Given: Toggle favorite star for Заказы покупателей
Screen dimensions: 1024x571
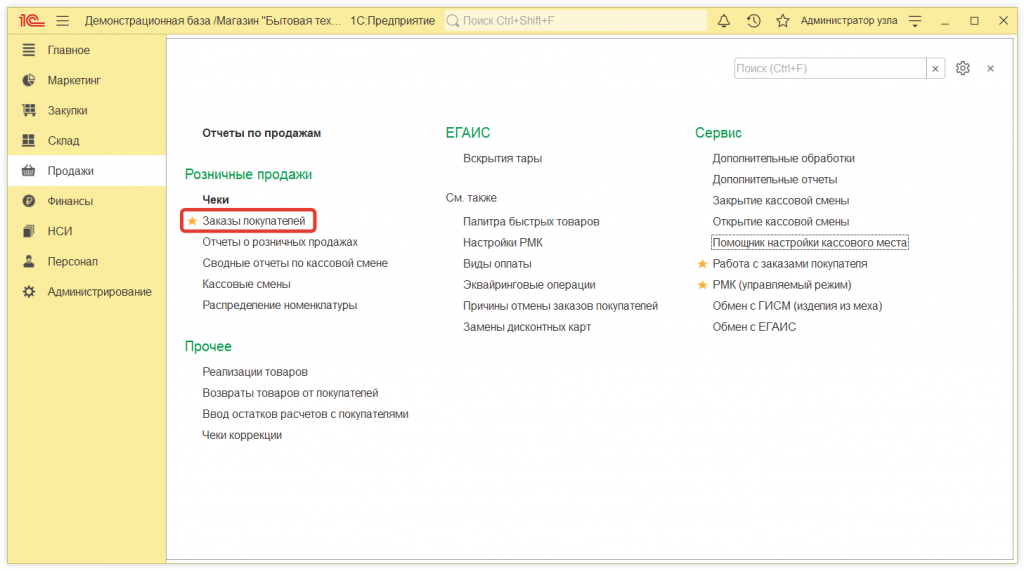Looking at the screenshot, I should click(193, 220).
